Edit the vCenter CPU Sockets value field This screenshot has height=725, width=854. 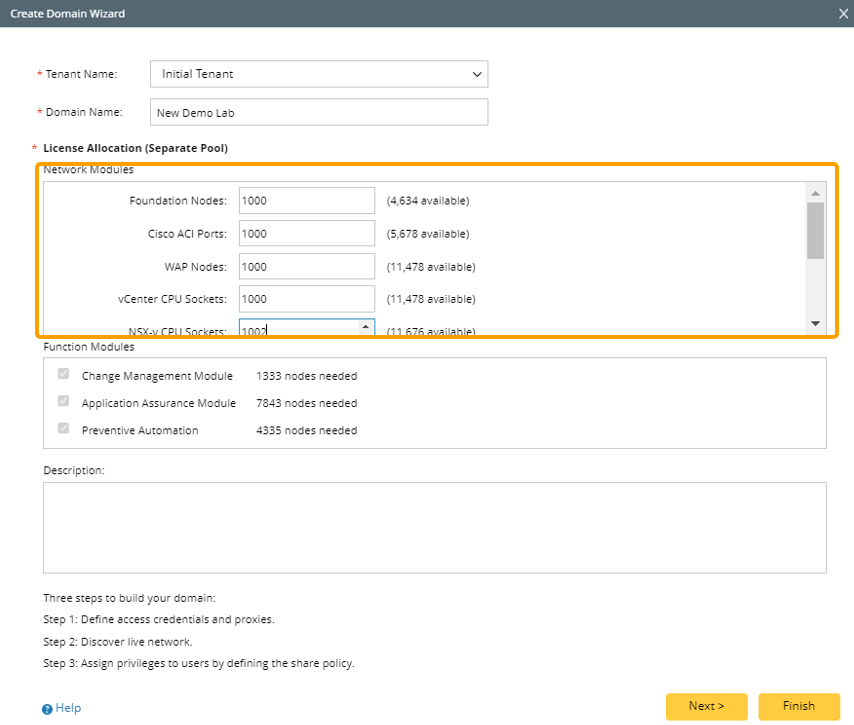coord(306,299)
